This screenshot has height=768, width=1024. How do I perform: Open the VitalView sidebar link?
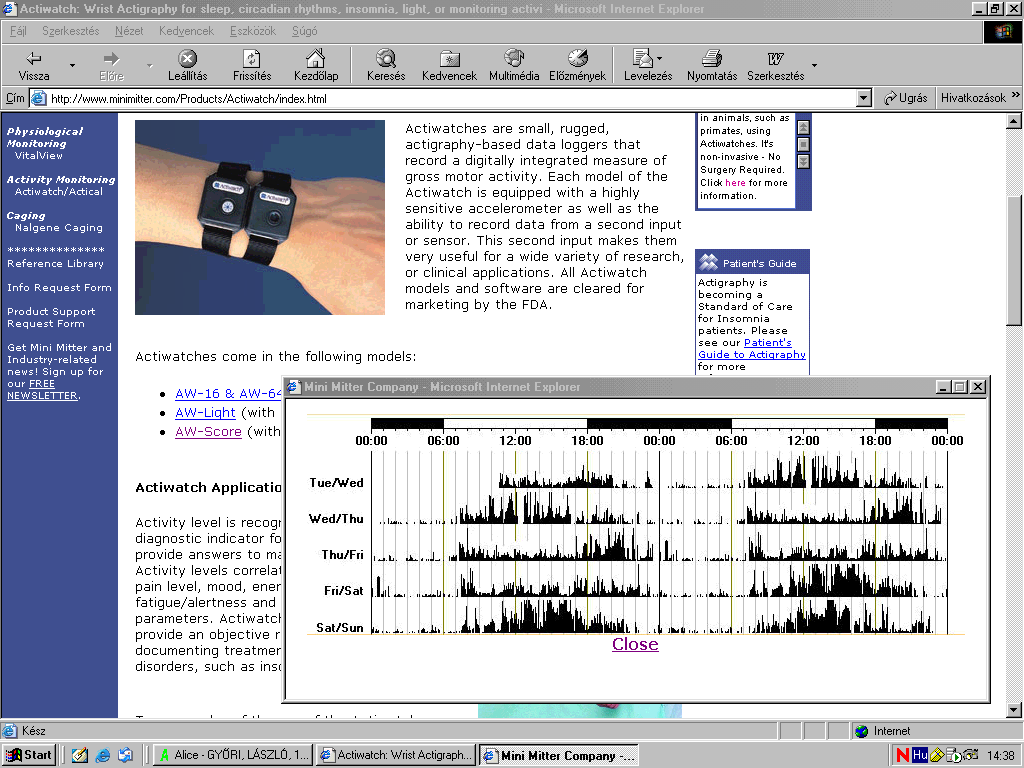(39, 155)
